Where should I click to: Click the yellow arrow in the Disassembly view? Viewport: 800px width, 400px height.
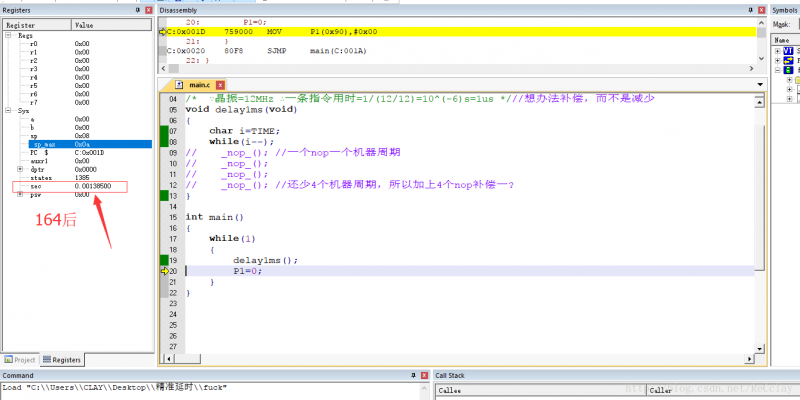pyautogui.click(x=162, y=32)
